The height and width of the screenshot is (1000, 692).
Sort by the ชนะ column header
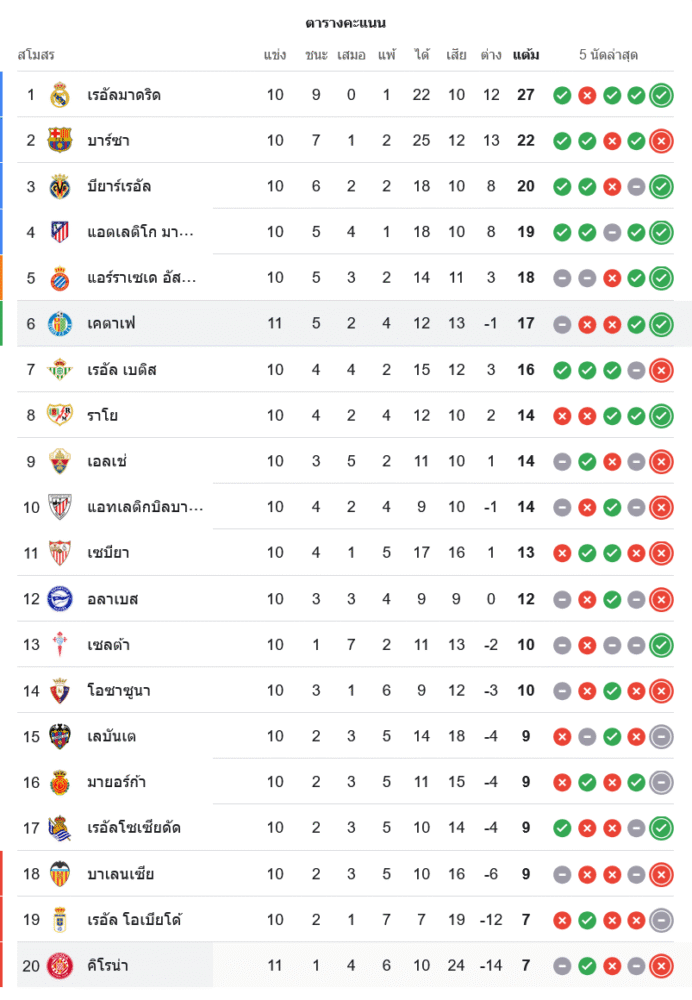pyautogui.click(x=316, y=55)
